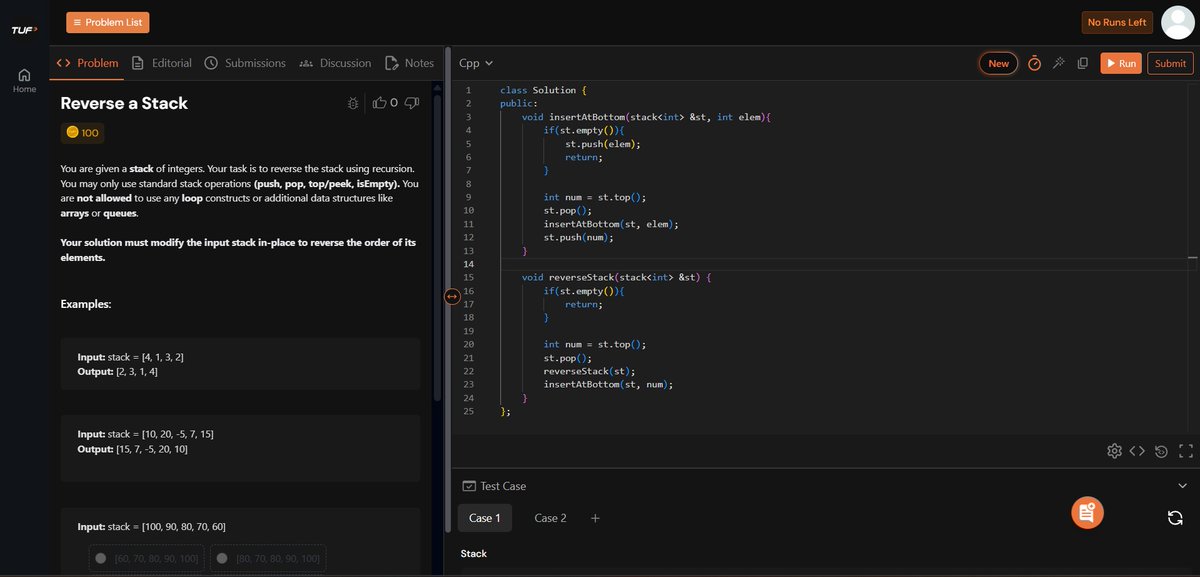The height and width of the screenshot is (577, 1200).
Task: Run the code with the Run button
Action: point(1121,62)
